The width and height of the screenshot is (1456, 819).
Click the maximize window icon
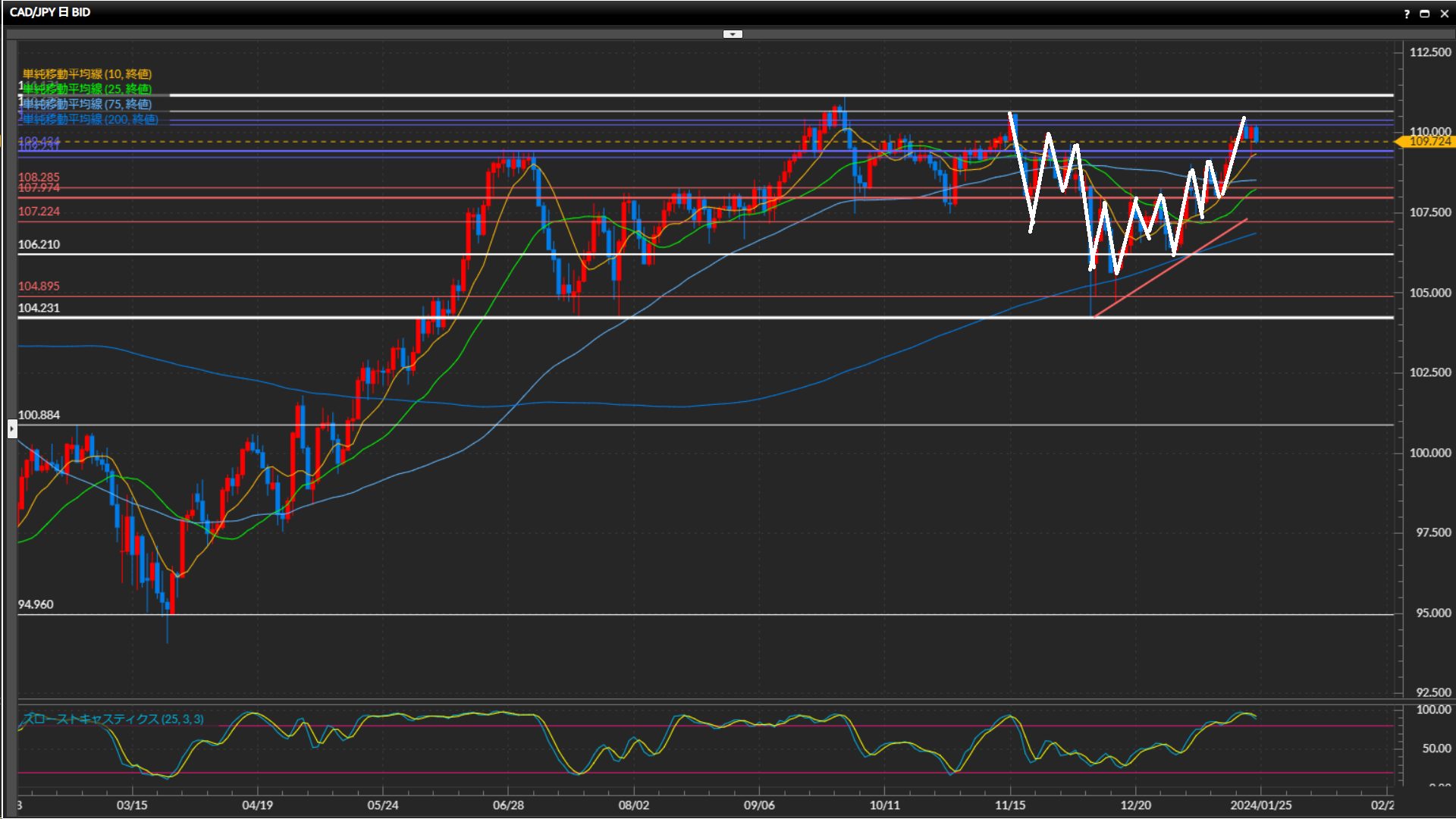coord(1424,14)
